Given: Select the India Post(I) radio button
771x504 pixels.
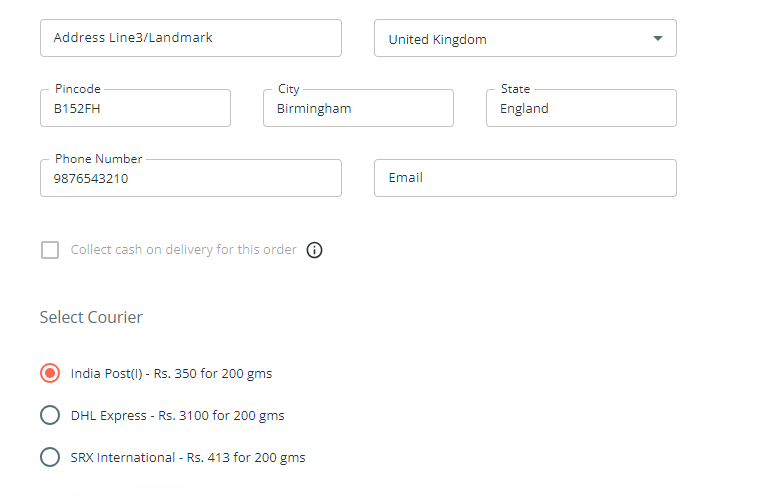Looking at the screenshot, I should [50, 373].
